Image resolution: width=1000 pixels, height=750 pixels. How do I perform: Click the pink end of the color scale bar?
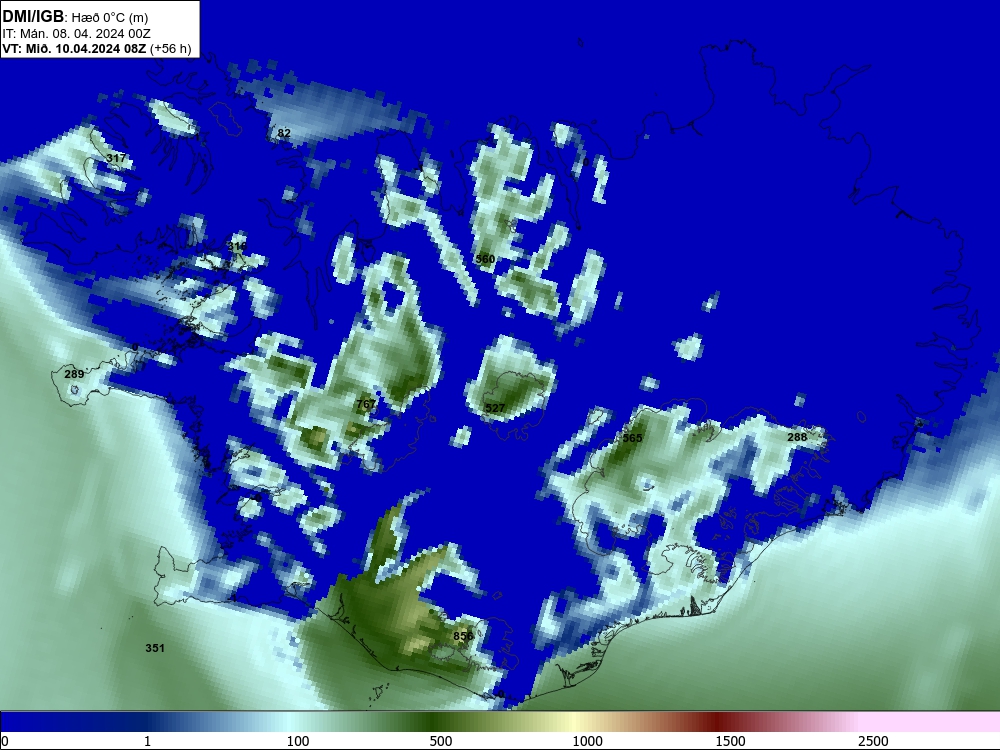pyautogui.click(x=931, y=722)
